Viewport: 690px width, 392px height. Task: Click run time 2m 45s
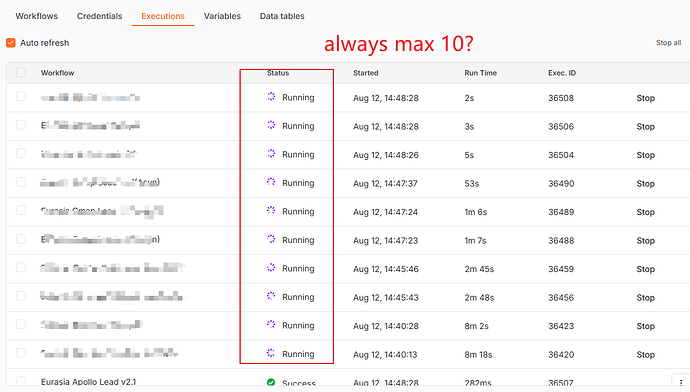(x=479, y=269)
